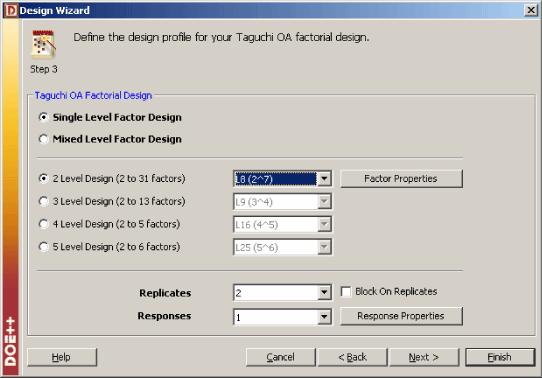
Task: Click the Replicates value field
Action: (276, 293)
